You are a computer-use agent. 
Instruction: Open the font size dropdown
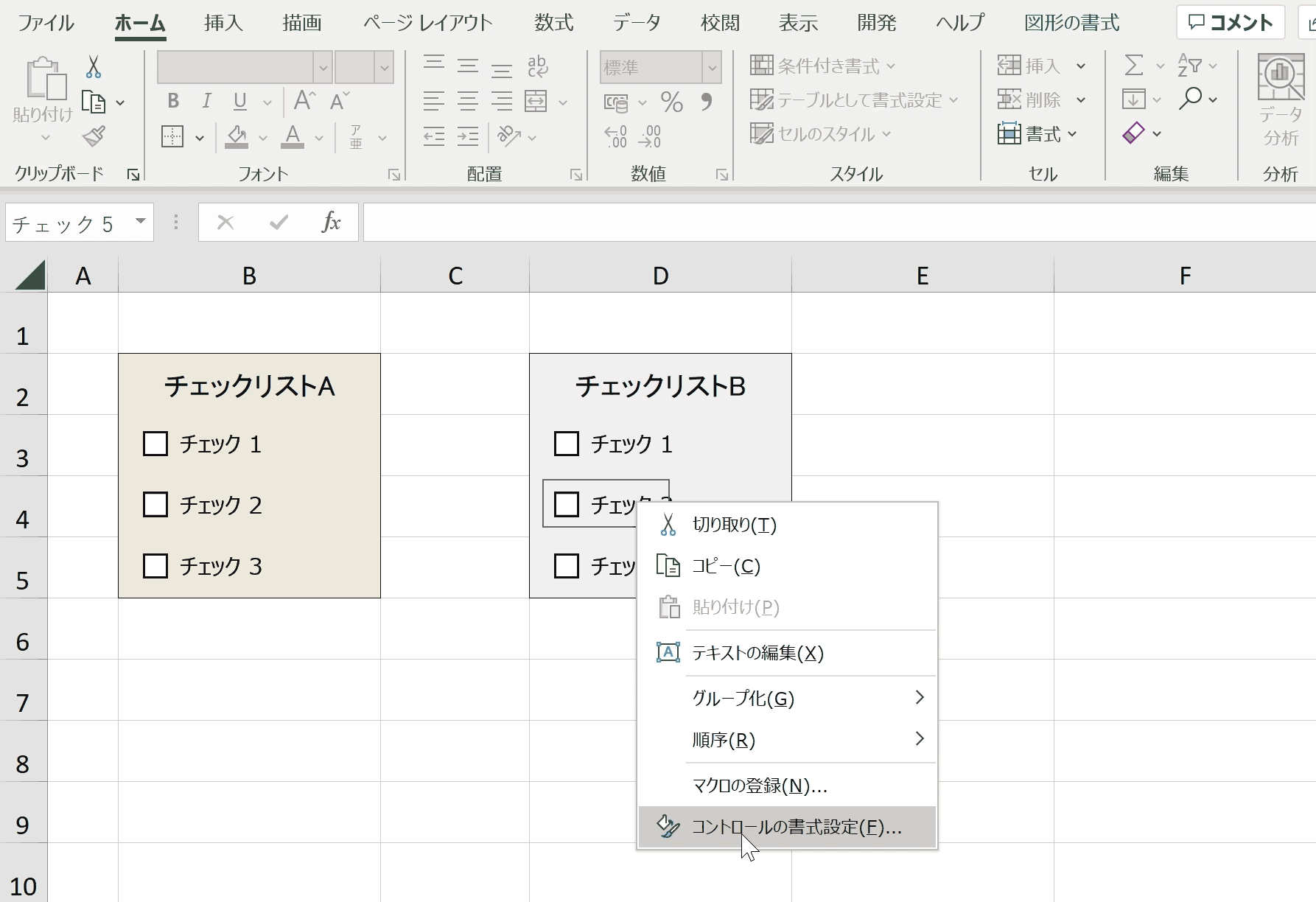tap(384, 68)
